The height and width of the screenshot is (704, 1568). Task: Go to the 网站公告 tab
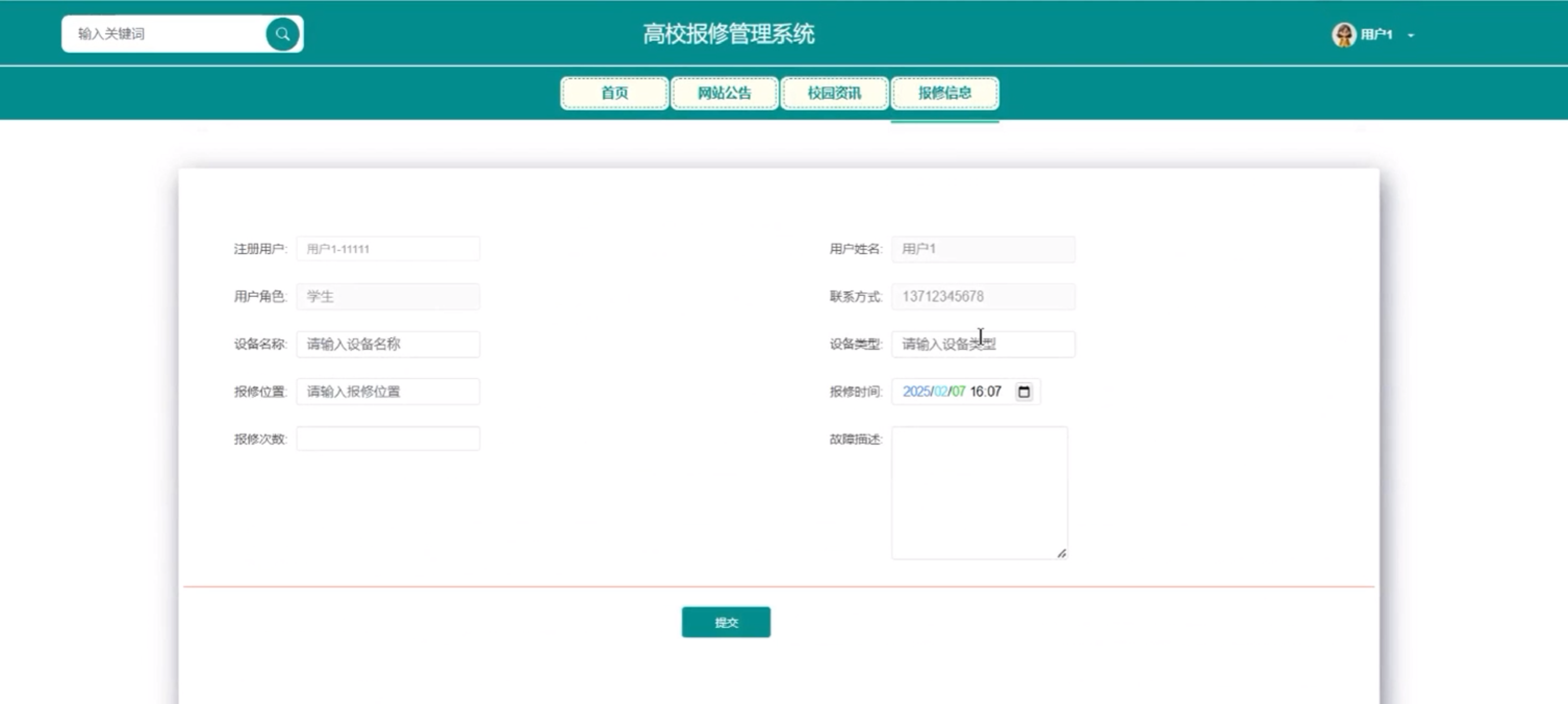coord(724,93)
